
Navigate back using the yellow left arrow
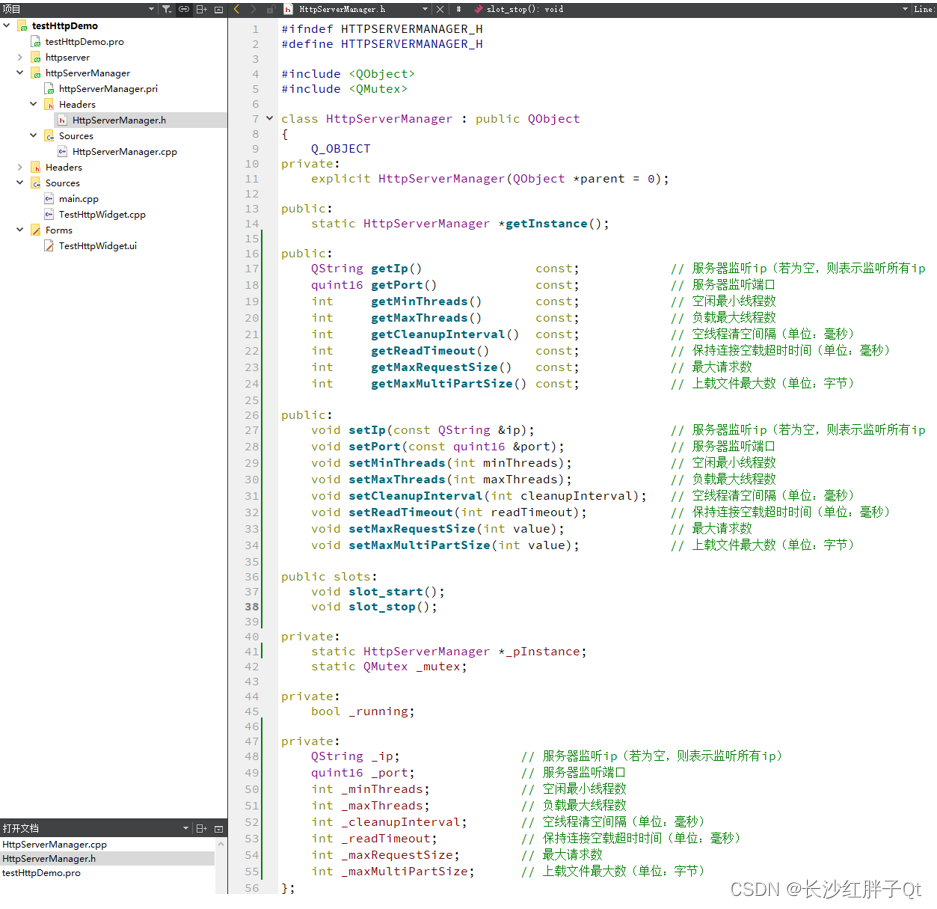(x=236, y=9)
